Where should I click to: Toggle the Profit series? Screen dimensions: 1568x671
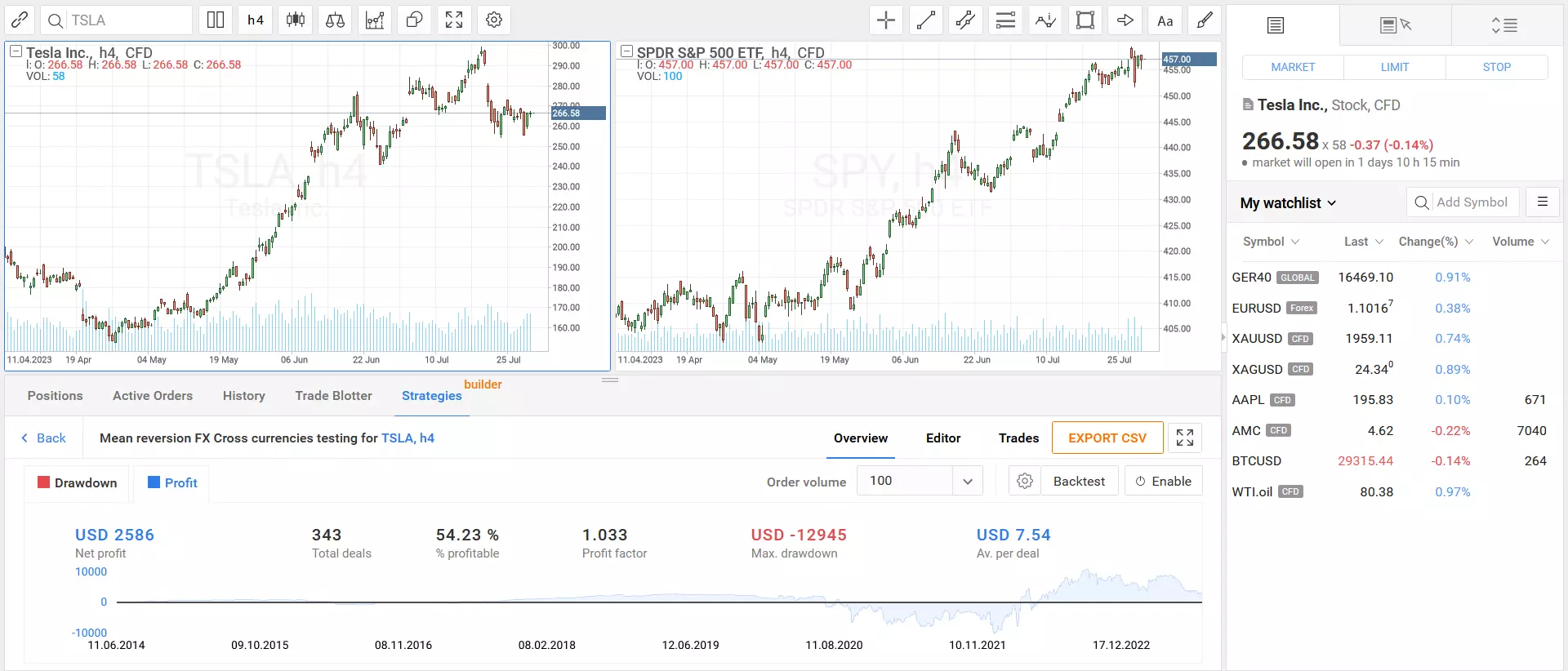pos(172,482)
